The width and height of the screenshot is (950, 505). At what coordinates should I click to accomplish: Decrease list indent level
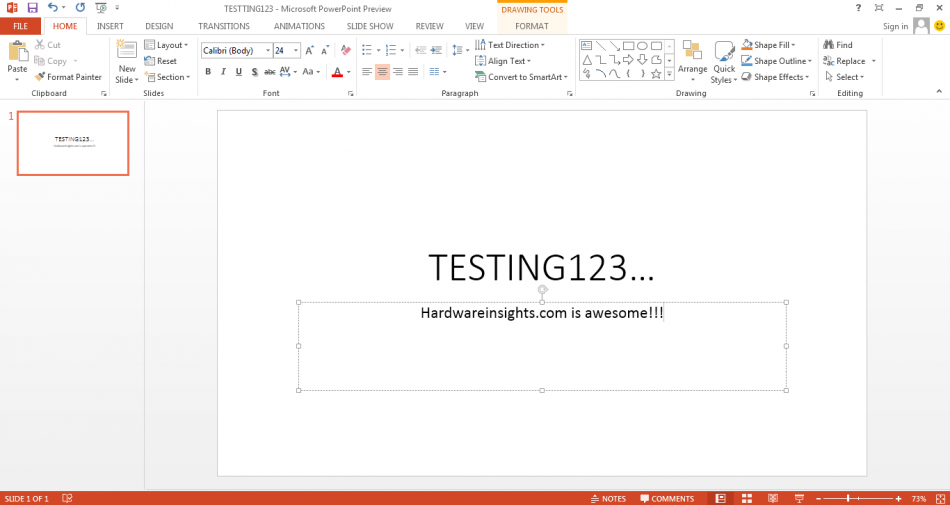point(420,50)
